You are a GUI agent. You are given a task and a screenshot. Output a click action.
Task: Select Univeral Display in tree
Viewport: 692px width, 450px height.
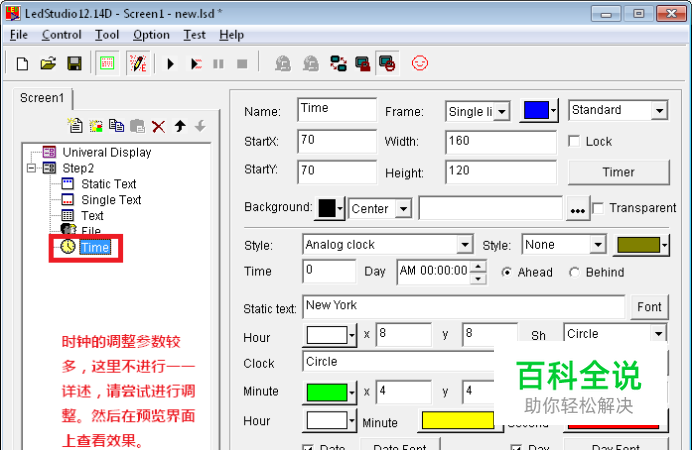coord(107,153)
